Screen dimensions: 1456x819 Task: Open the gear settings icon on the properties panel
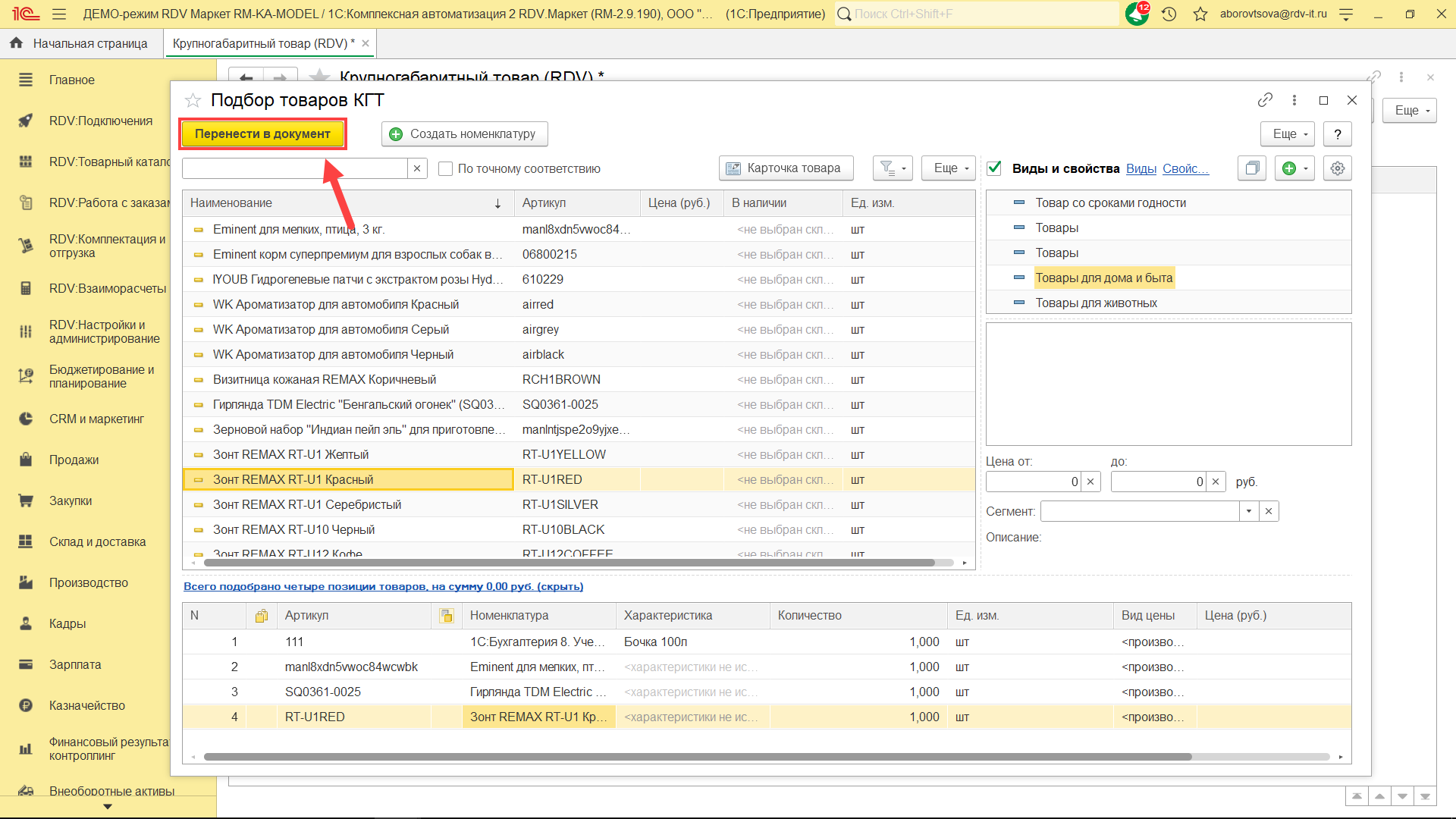pyautogui.click(x=1337, y=168)
